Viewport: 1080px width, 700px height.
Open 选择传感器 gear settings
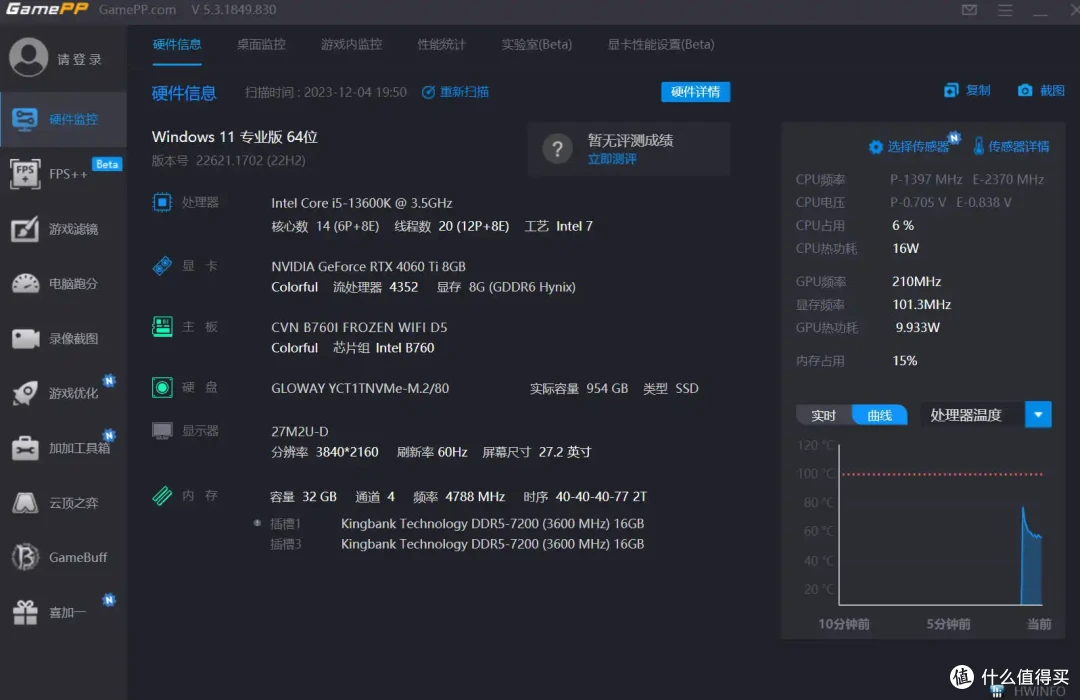click(908, 146)
